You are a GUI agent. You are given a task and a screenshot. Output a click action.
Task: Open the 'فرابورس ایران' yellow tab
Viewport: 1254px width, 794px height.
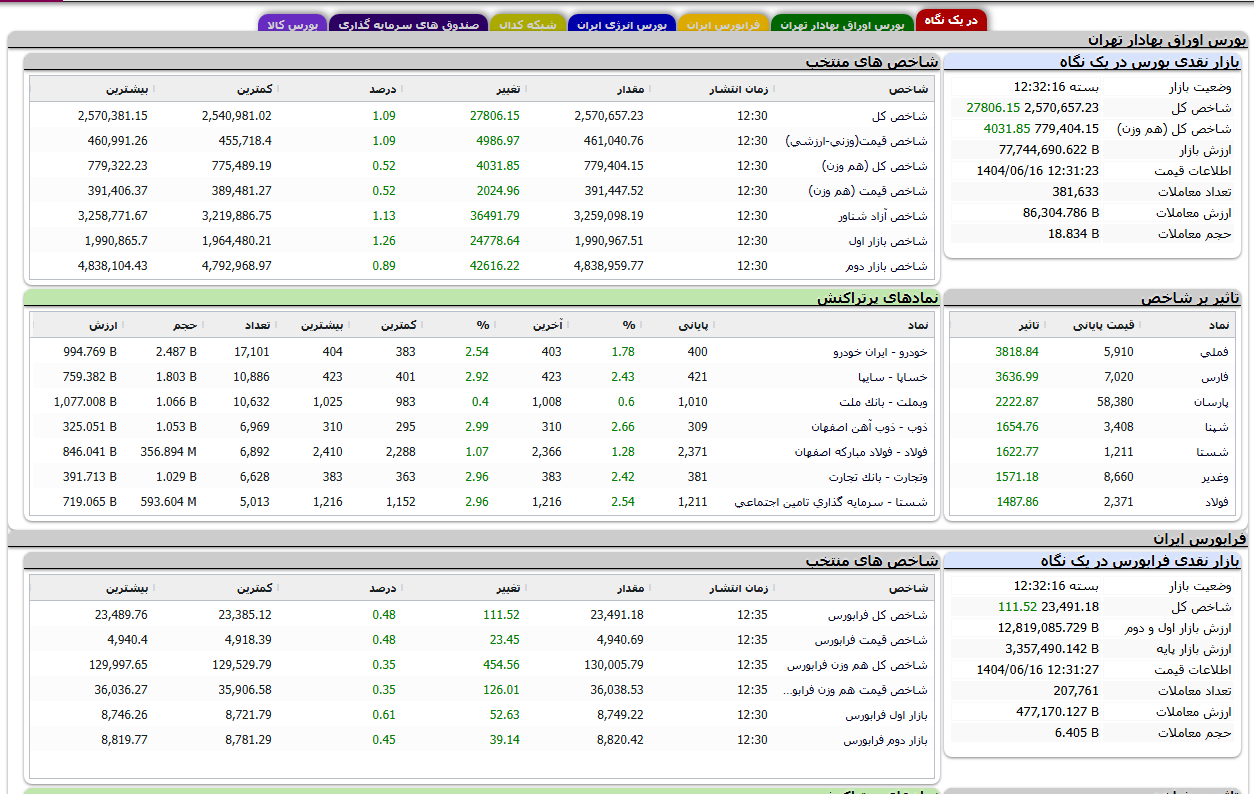point(723,24)
